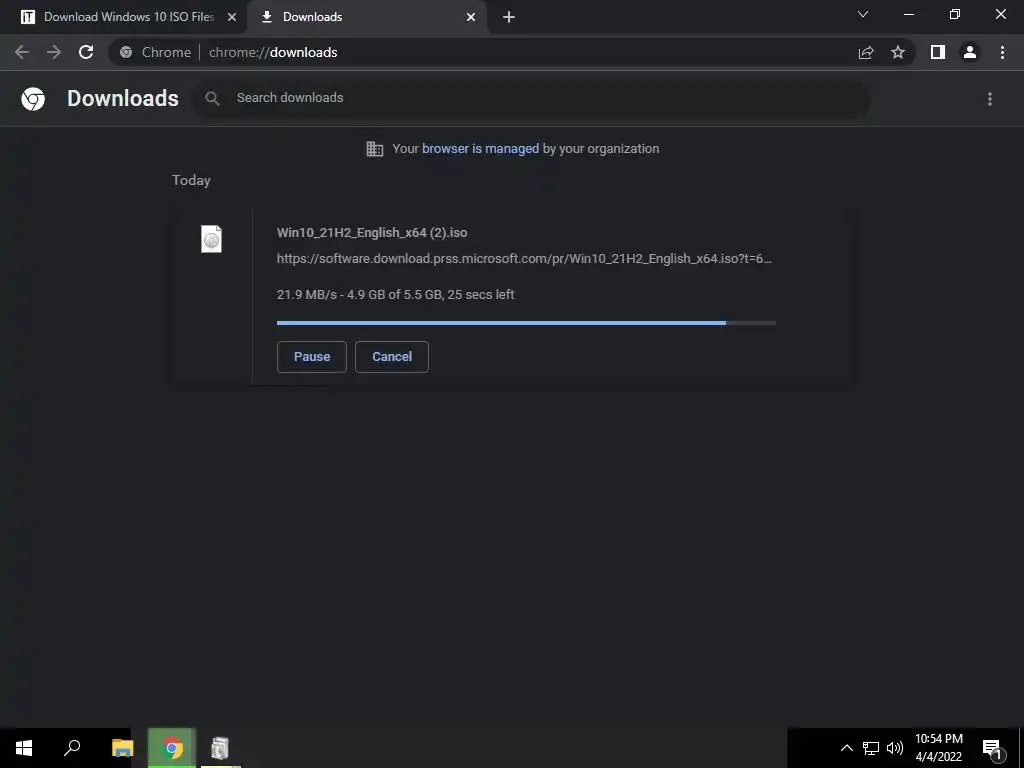The height and width of the screenshot is (768, 1024).
Task: Click the Chrome site info icon in address bar
Action: point(126,52)
